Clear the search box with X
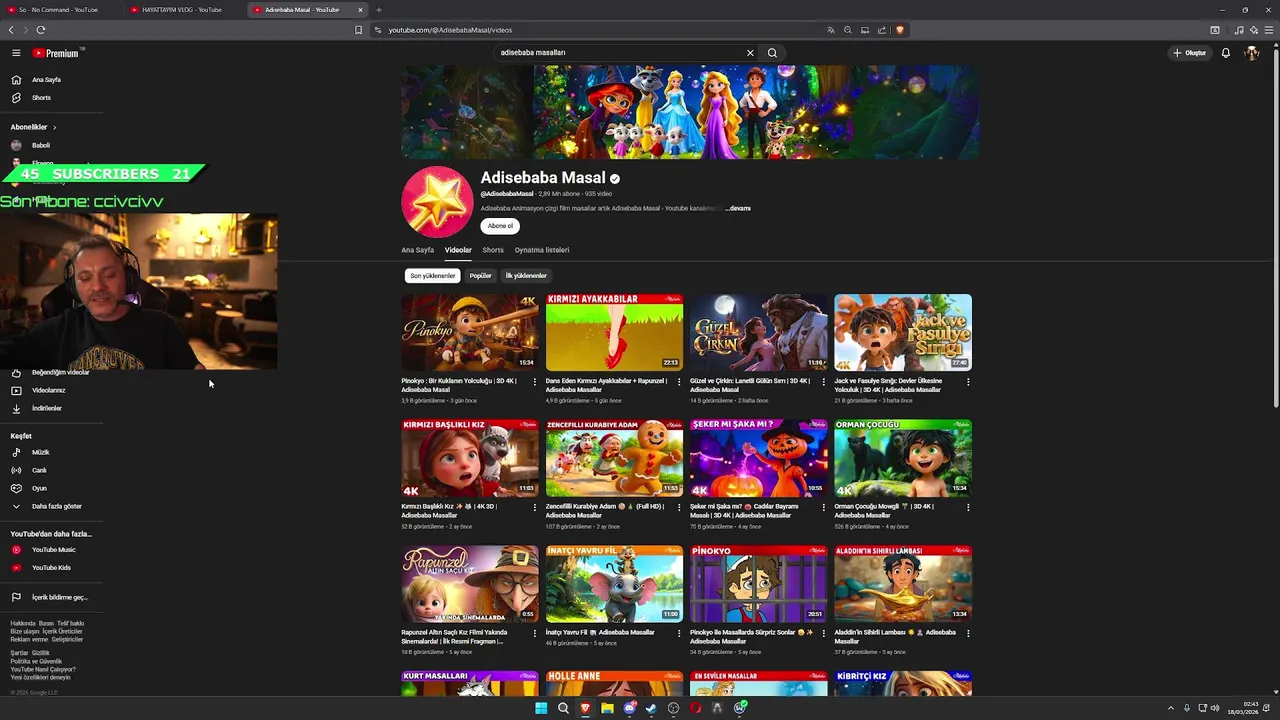This screenshot has width=1280, height=720. pyautogui.click(x=750, y=53)
